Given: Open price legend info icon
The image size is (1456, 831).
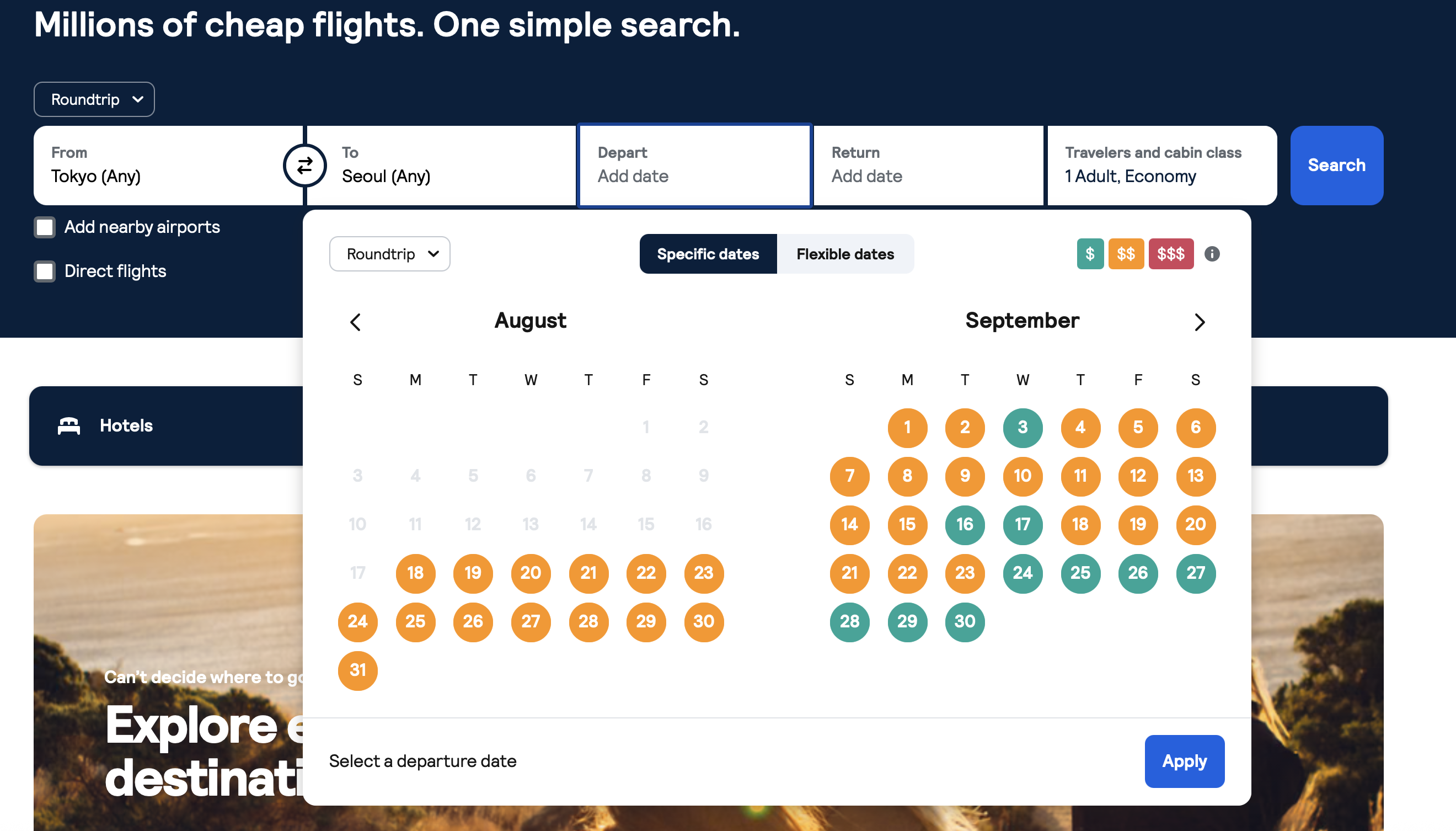Looking at the screenshot, I should click(1212, 253).
